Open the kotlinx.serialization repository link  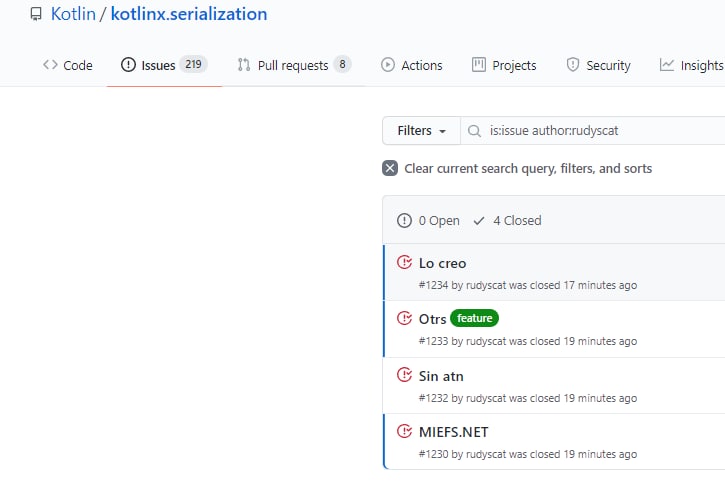tap(189, 14)
